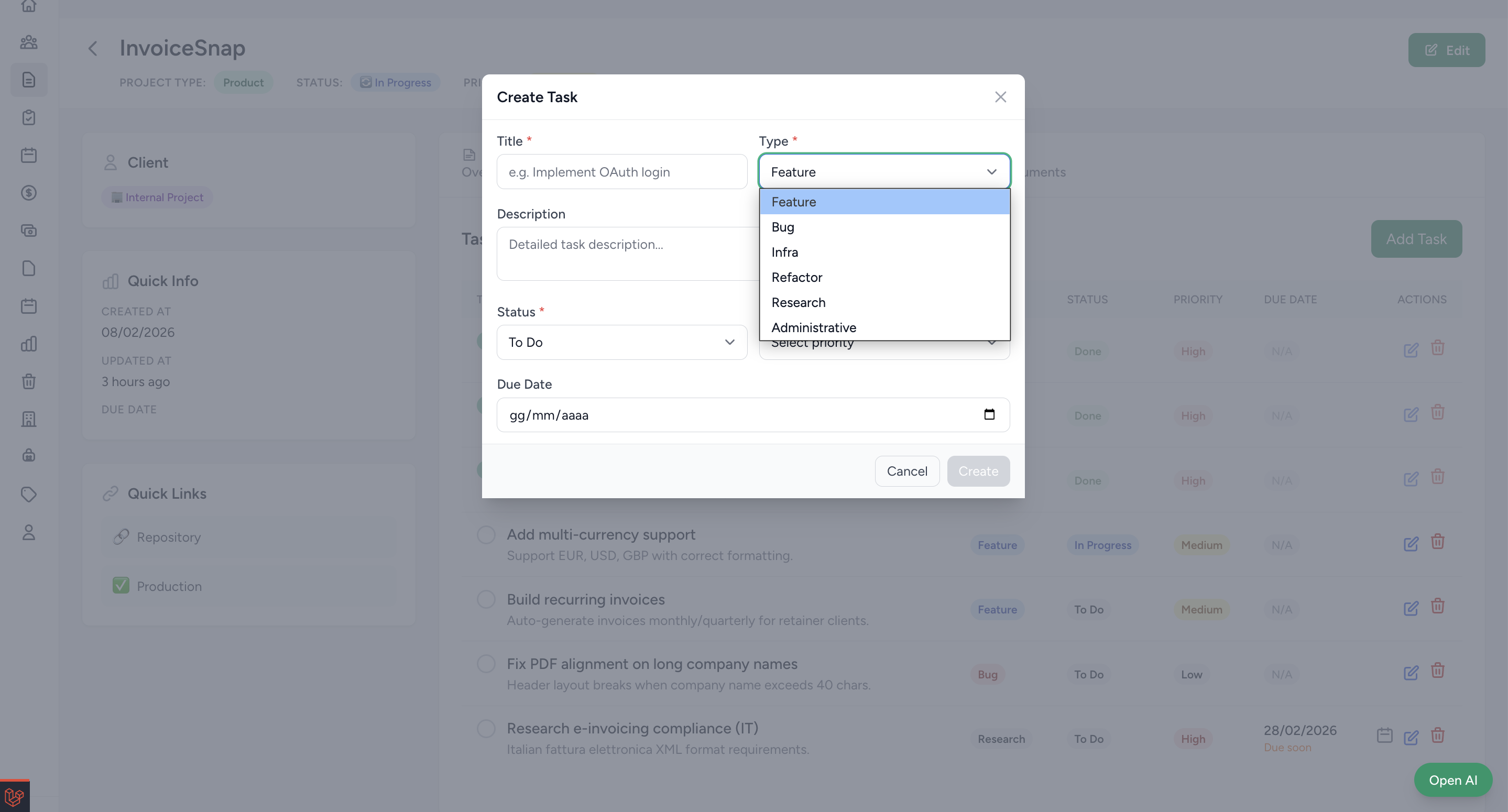Screen dimensions: 1508x812
Task: Delete the Research e-invoicing compliance task
Action: click(x=1437, y=736)
